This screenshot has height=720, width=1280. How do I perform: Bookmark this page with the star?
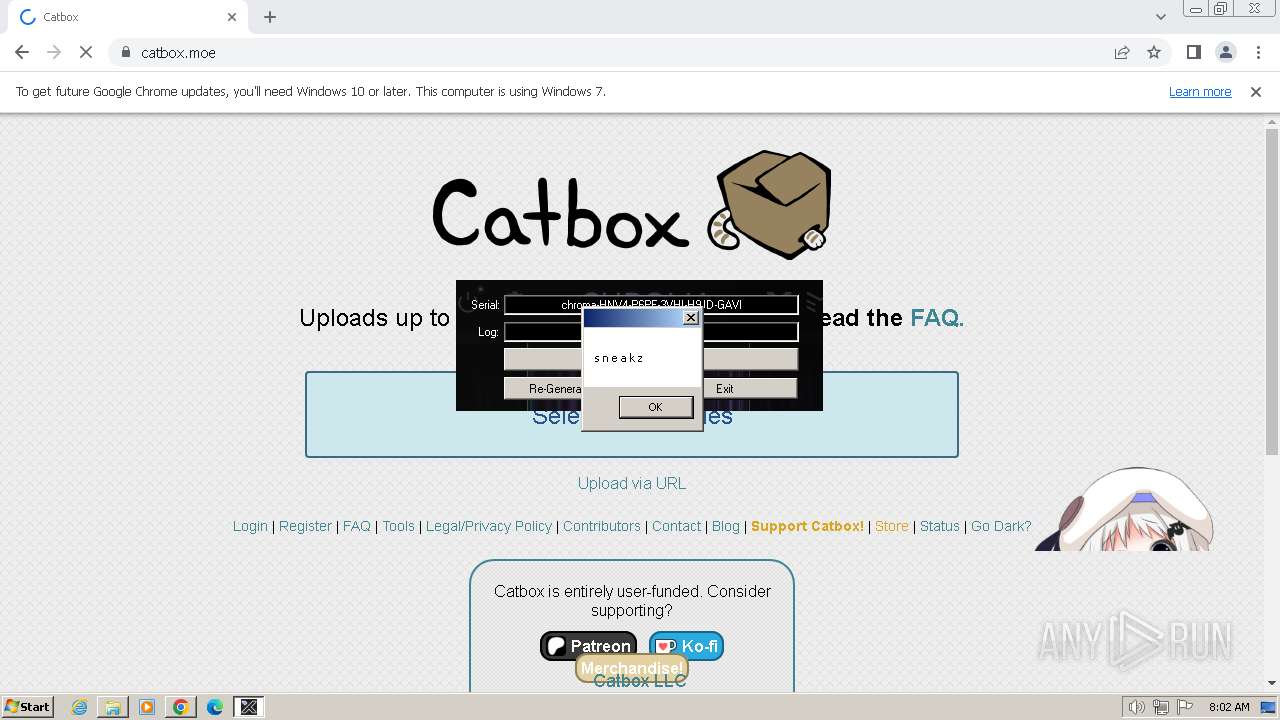pos(1154,52)
